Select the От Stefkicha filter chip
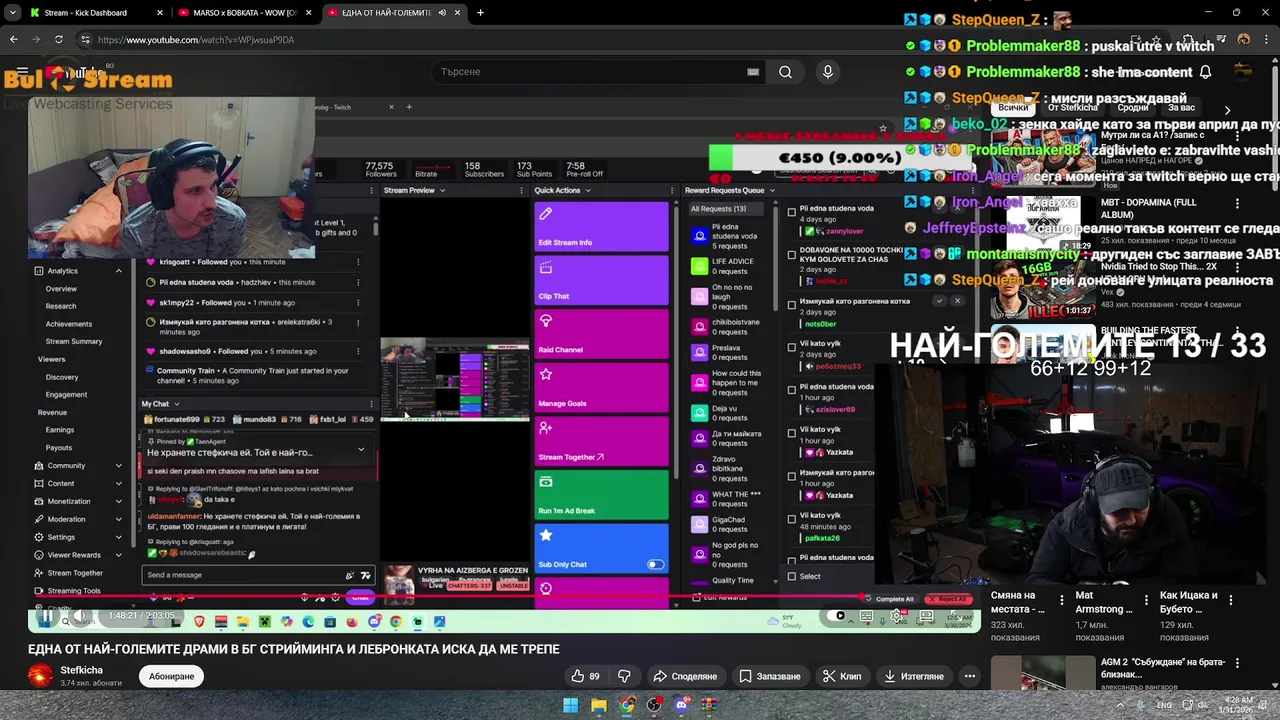1280x720 pixels. pos(1073,107)
